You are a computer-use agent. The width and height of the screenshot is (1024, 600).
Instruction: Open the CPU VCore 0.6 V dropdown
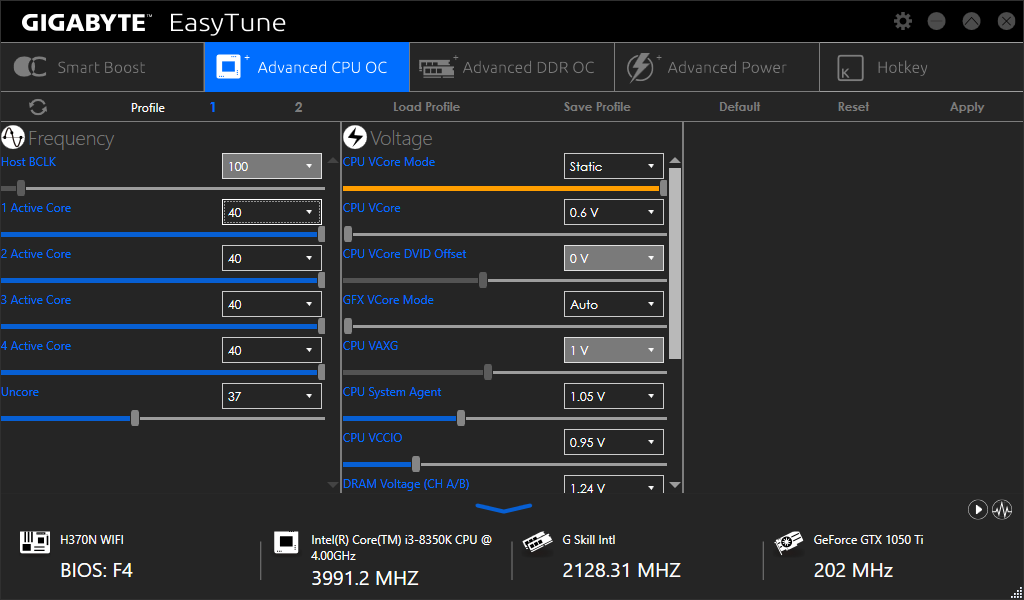tap(614, 212)
